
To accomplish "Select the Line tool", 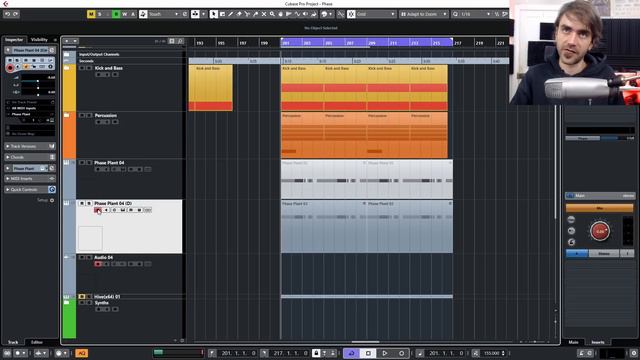I will (x=297, y=14).
